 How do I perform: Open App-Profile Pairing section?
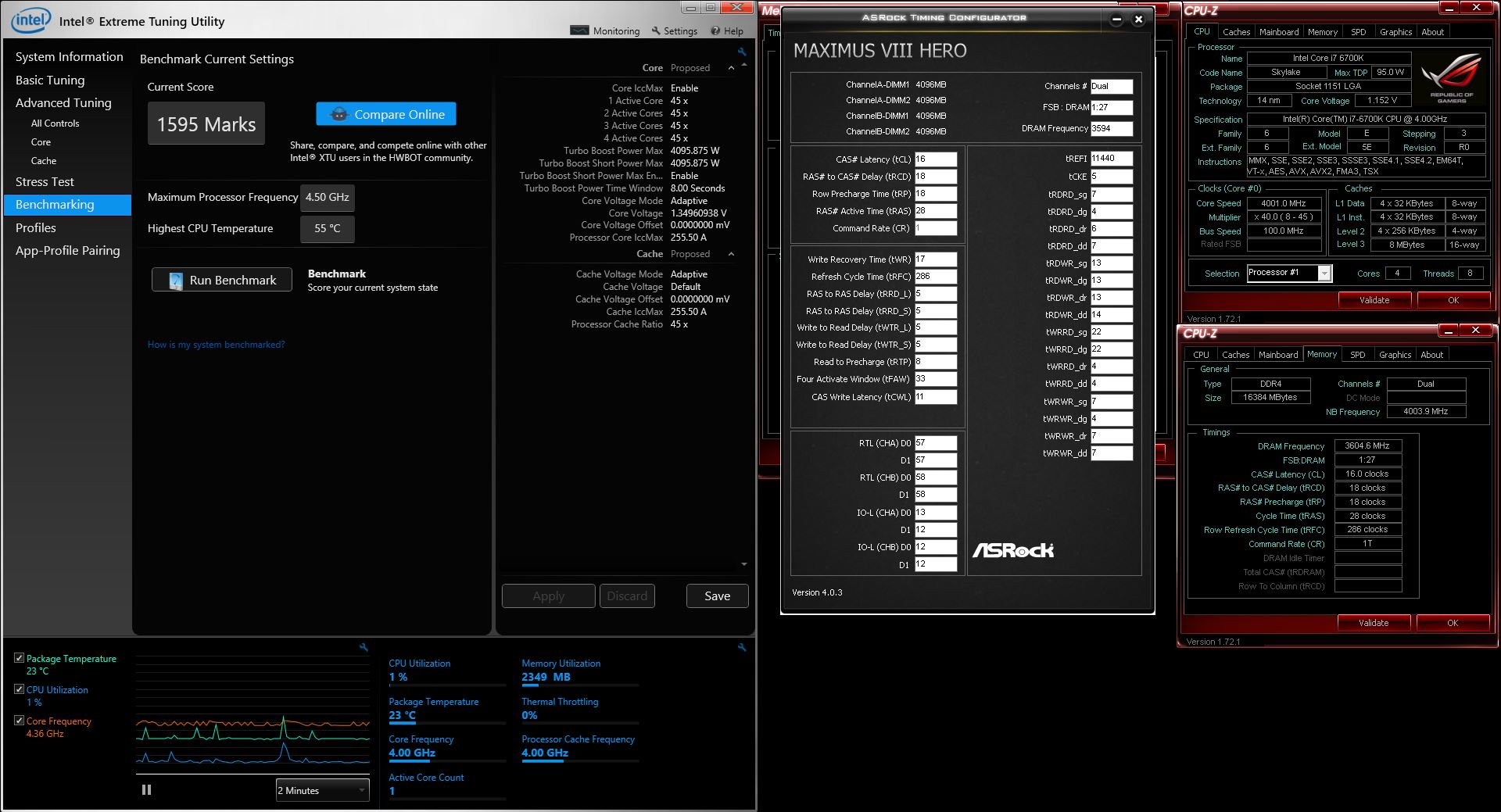tap(68, 250)
